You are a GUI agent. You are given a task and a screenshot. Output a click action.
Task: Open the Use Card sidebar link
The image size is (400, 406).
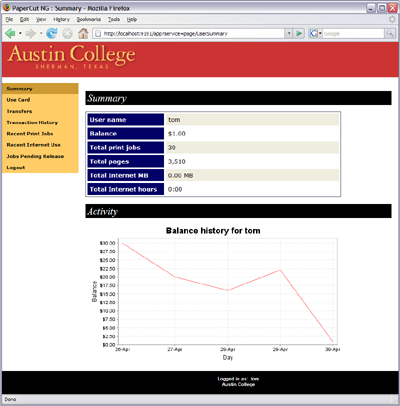tap(18, 100)
